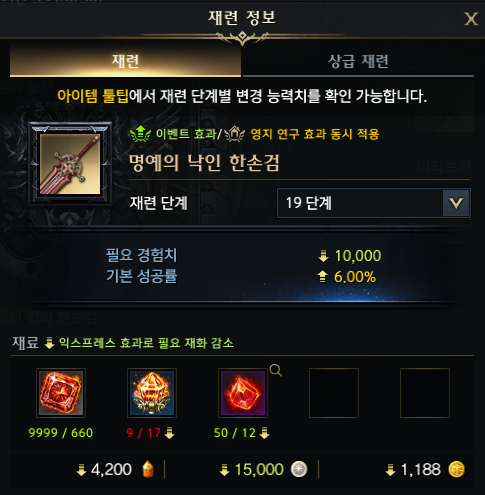Select the 재련 tab

coord(125,61)
